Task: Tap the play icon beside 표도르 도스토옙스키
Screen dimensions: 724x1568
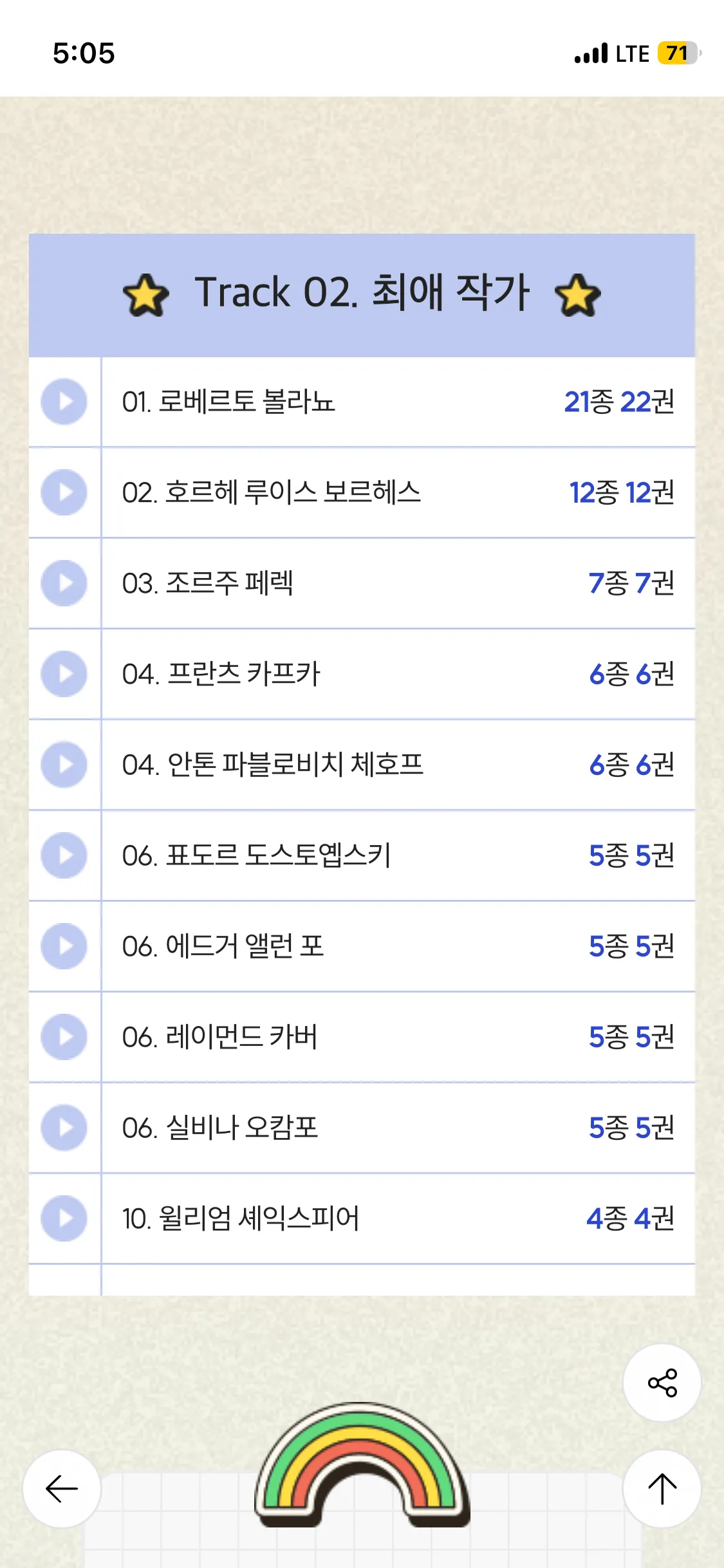Action: 64,855
